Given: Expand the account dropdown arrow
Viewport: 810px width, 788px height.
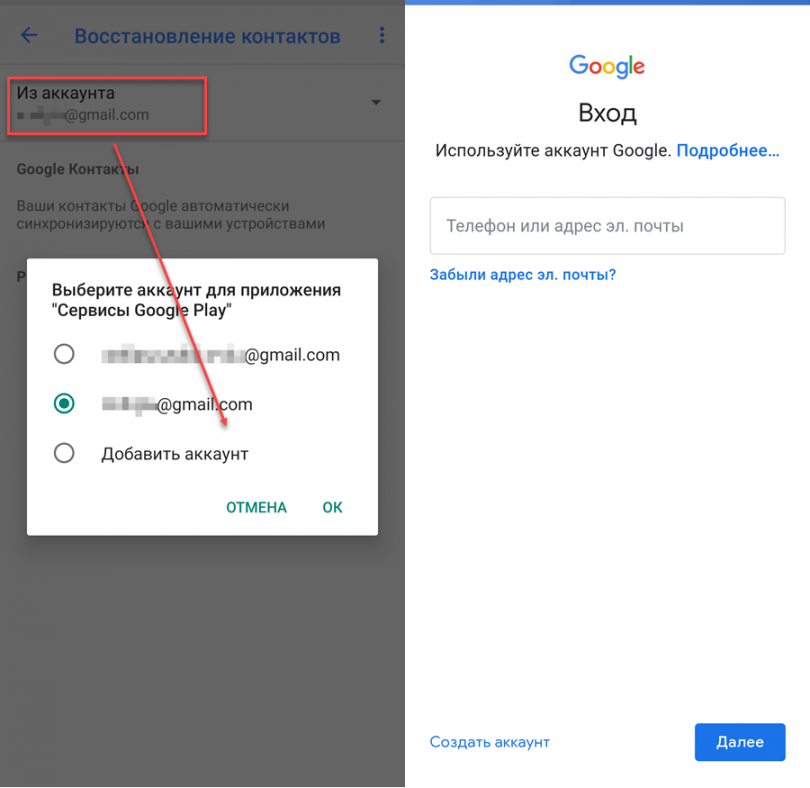Looking at the screenshot, I should (x=376, y=102).
